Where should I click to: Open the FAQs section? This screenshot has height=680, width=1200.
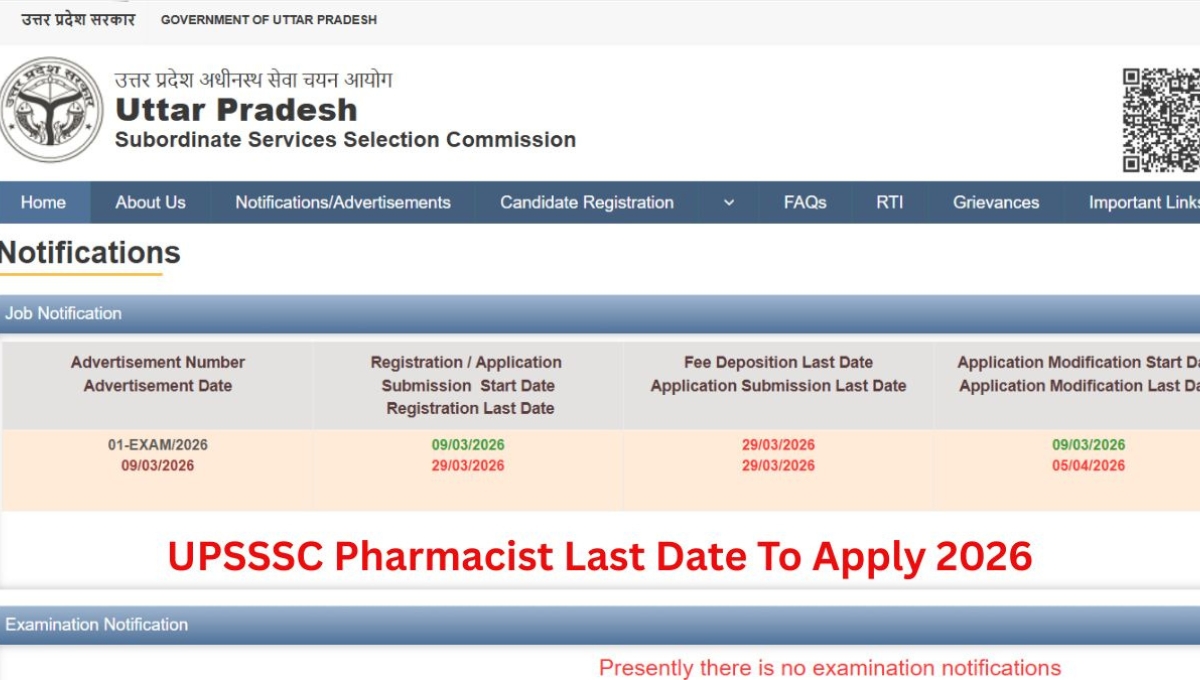804,202
